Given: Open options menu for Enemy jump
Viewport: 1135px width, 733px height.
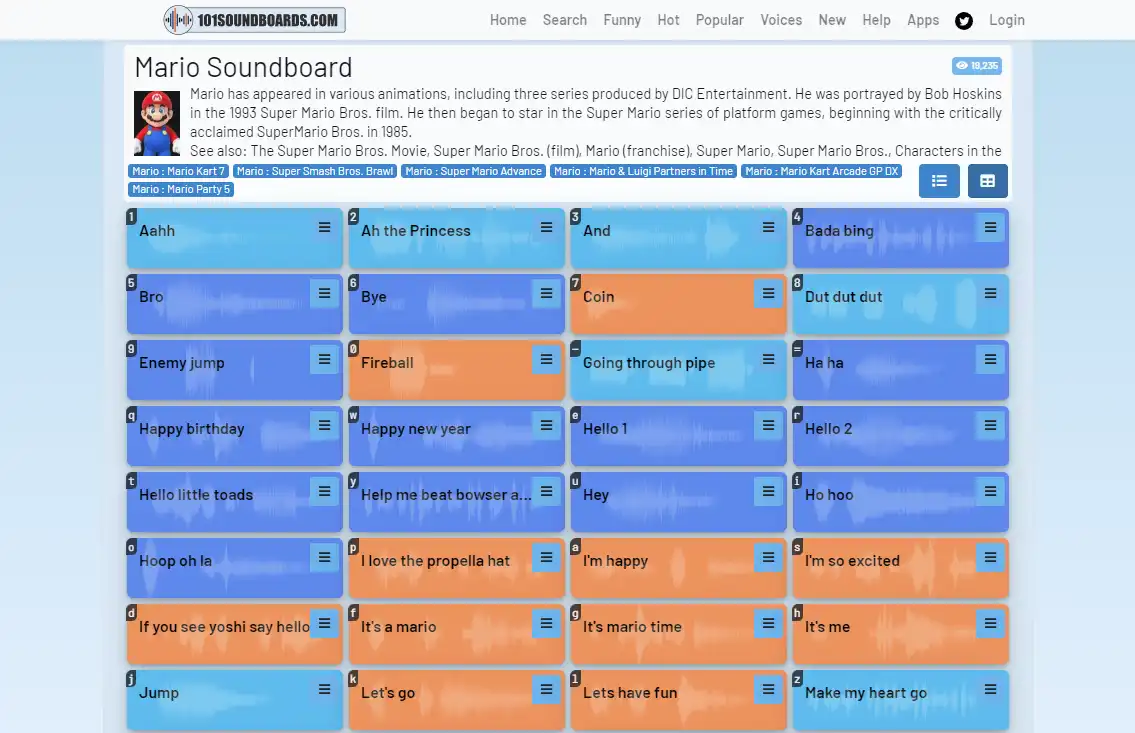Looking at the screenshot, I should tap(324, 360).
